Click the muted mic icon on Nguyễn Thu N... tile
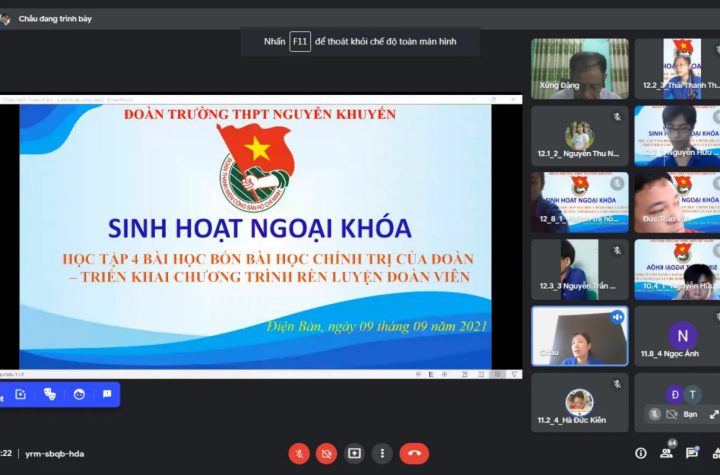Image resolution: width=720 pixels, height=475 pixels. [617, 117]
